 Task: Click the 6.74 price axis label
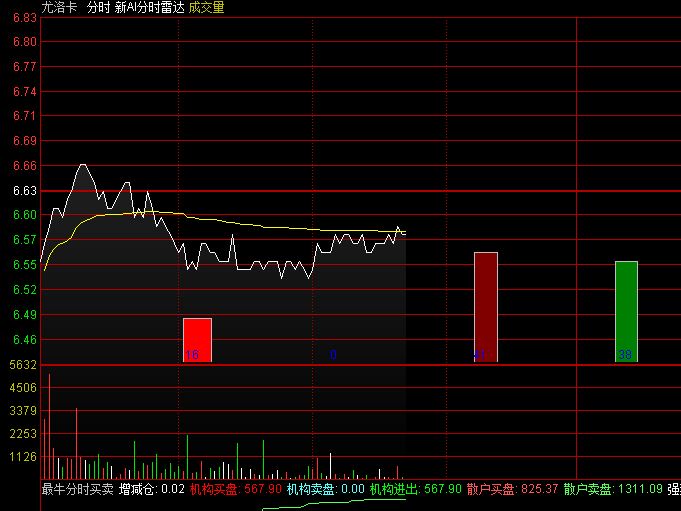click(x=25, y=92)
